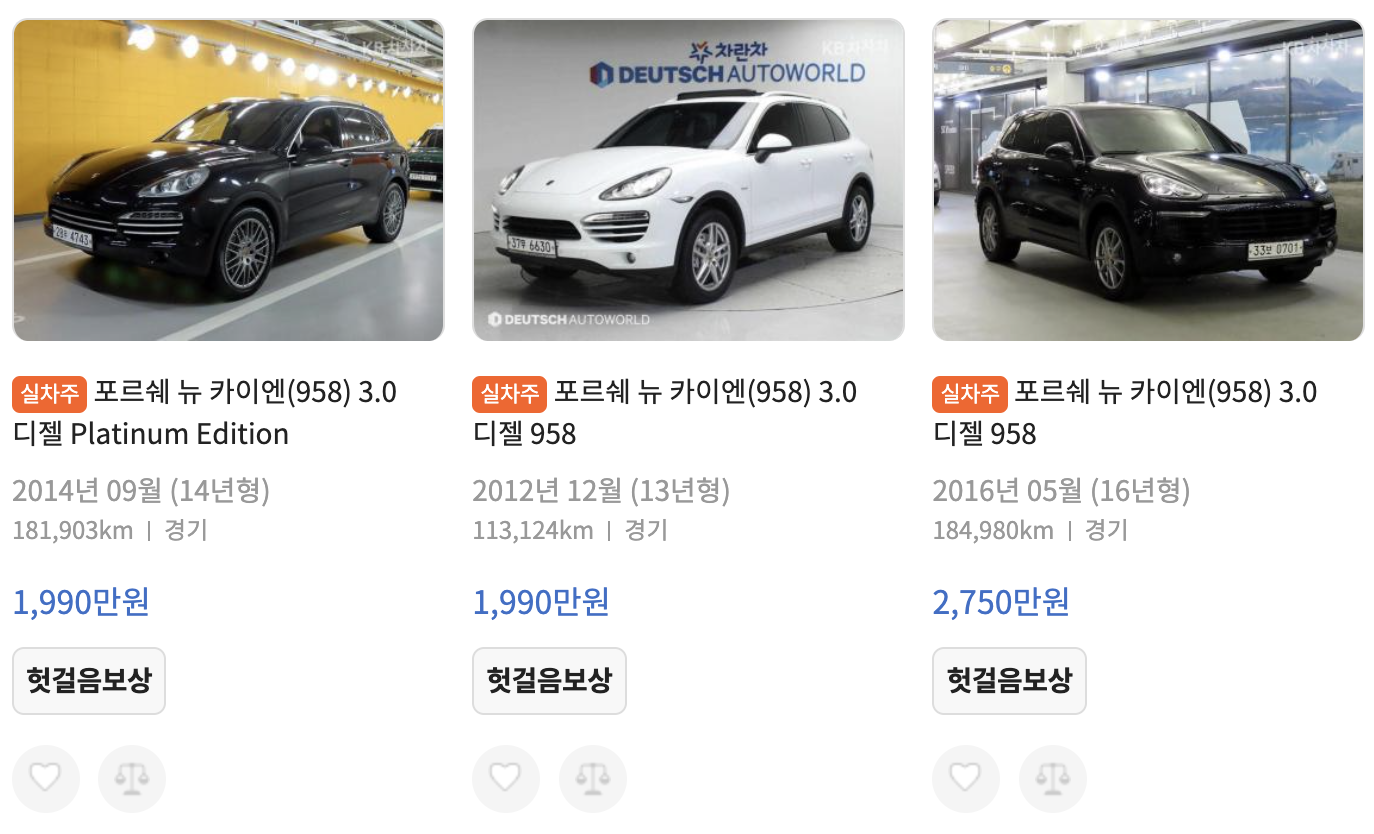Viewport: 1374px width, 834px height.
Task: Click compare scale icon for white 2012 Cayenne
Action: (x=593, y=778)
